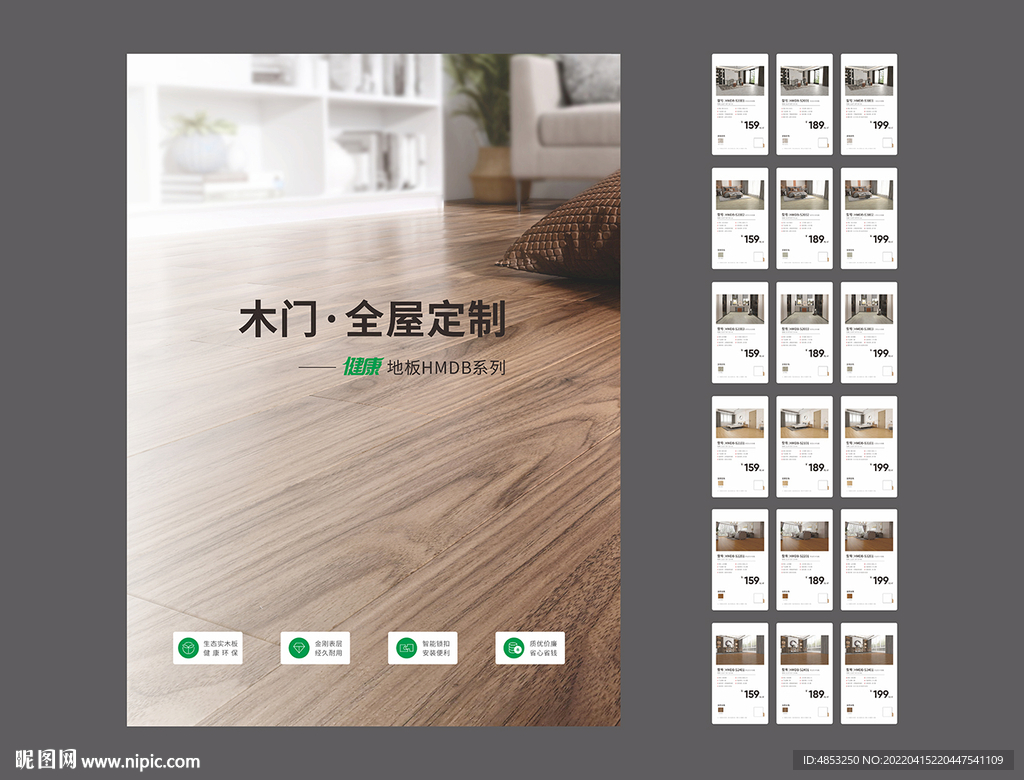Click the 智能锁扣 安装便利 badge text
Image resolution: width=1024 pixels, height=780 pixels.
tap(436, 648)
